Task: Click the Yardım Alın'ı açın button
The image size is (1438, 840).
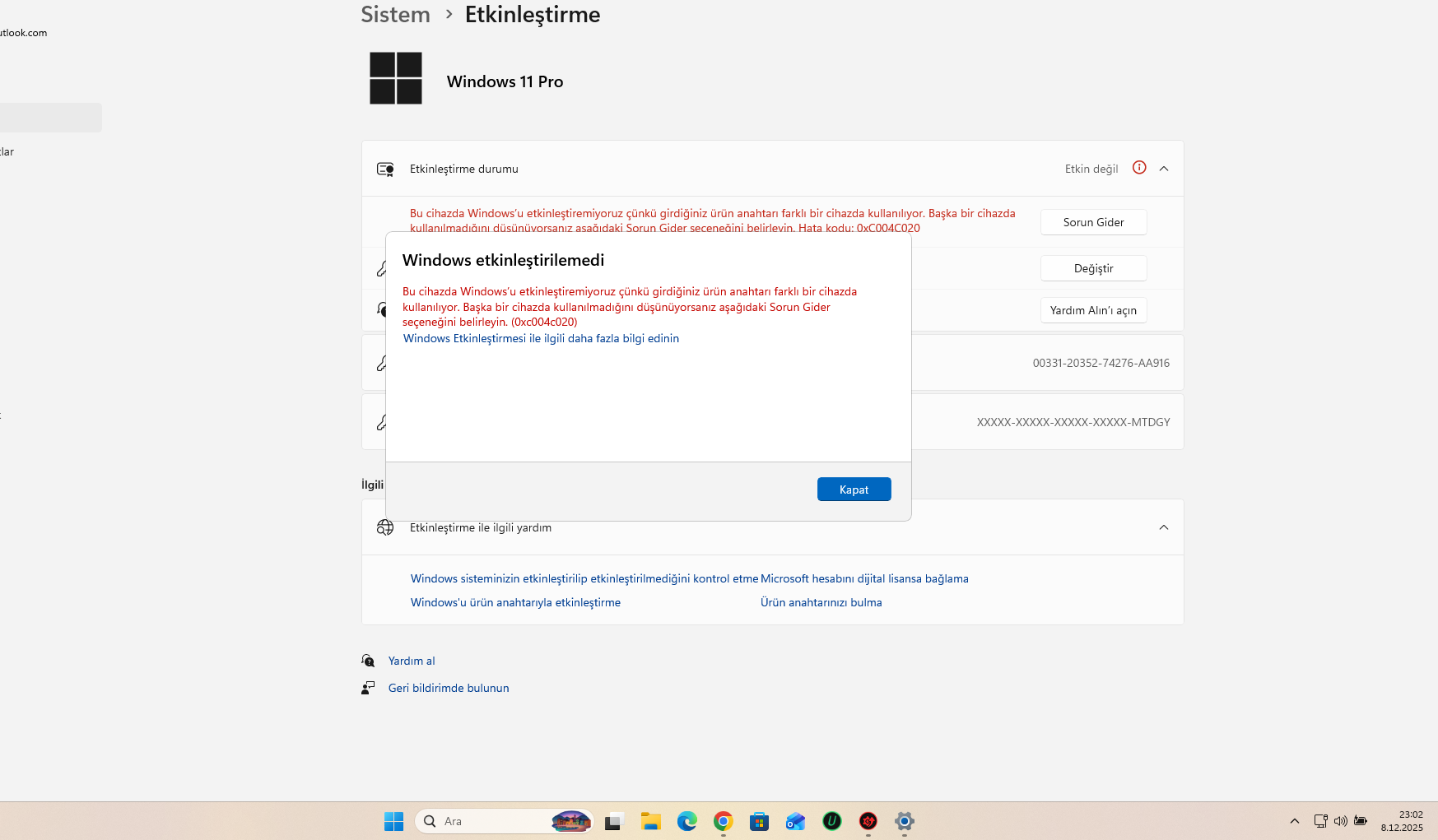Action: click(1093, 310)
